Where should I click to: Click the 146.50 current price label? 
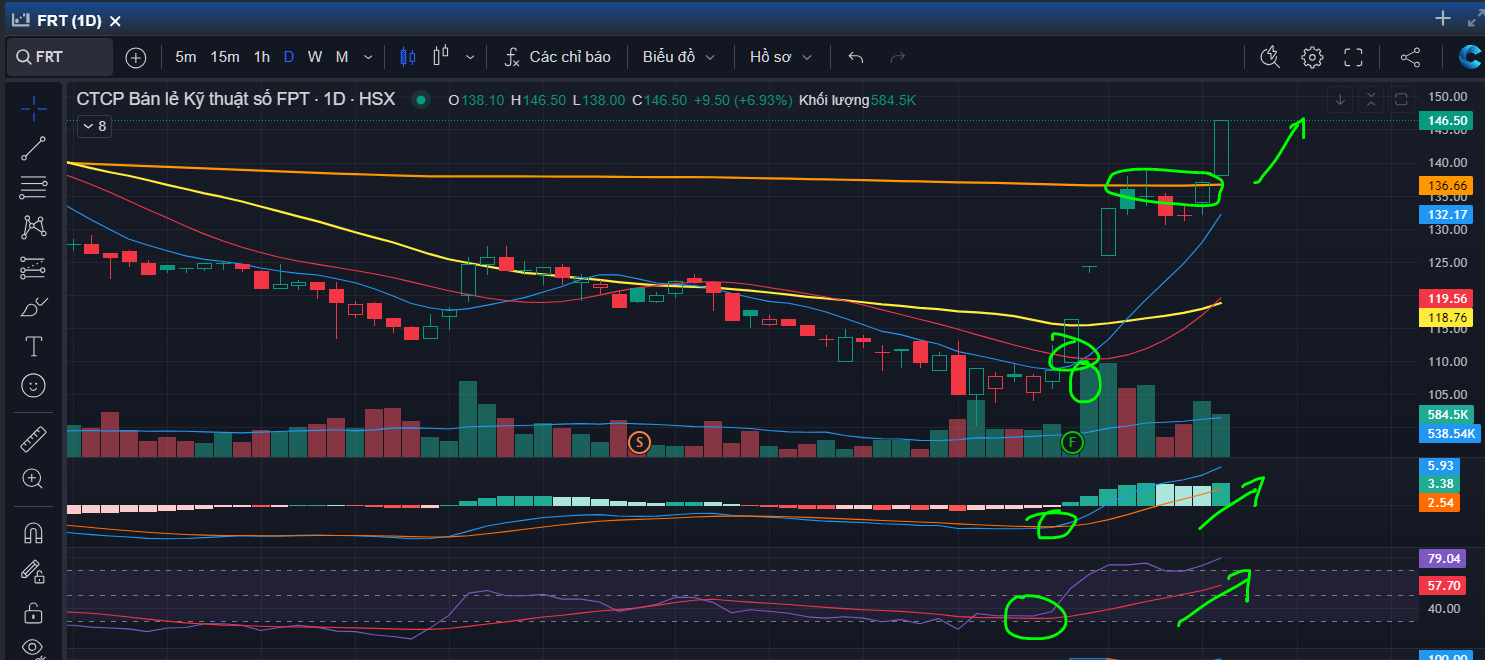click(x=1444, y=120)
